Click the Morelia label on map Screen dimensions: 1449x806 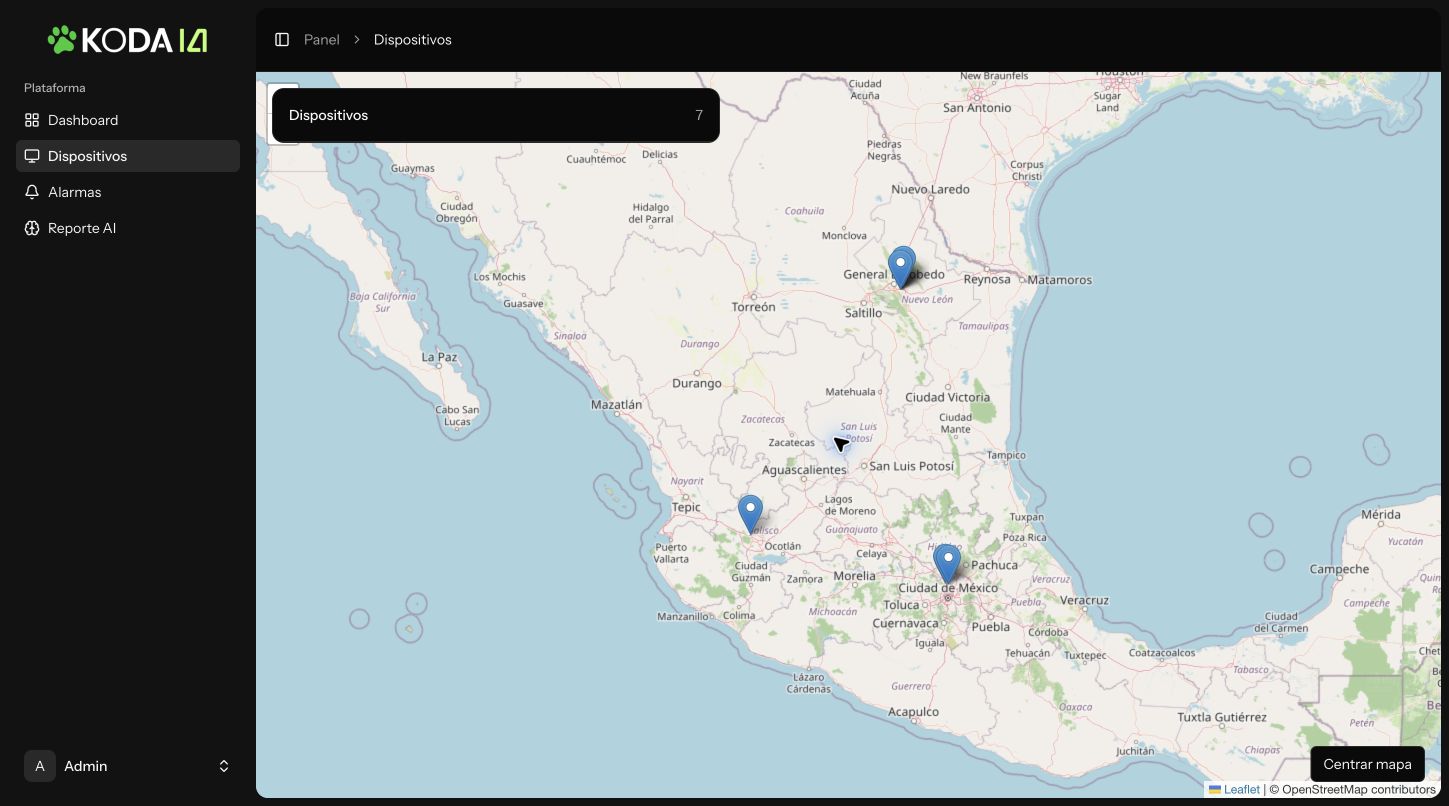855,576
